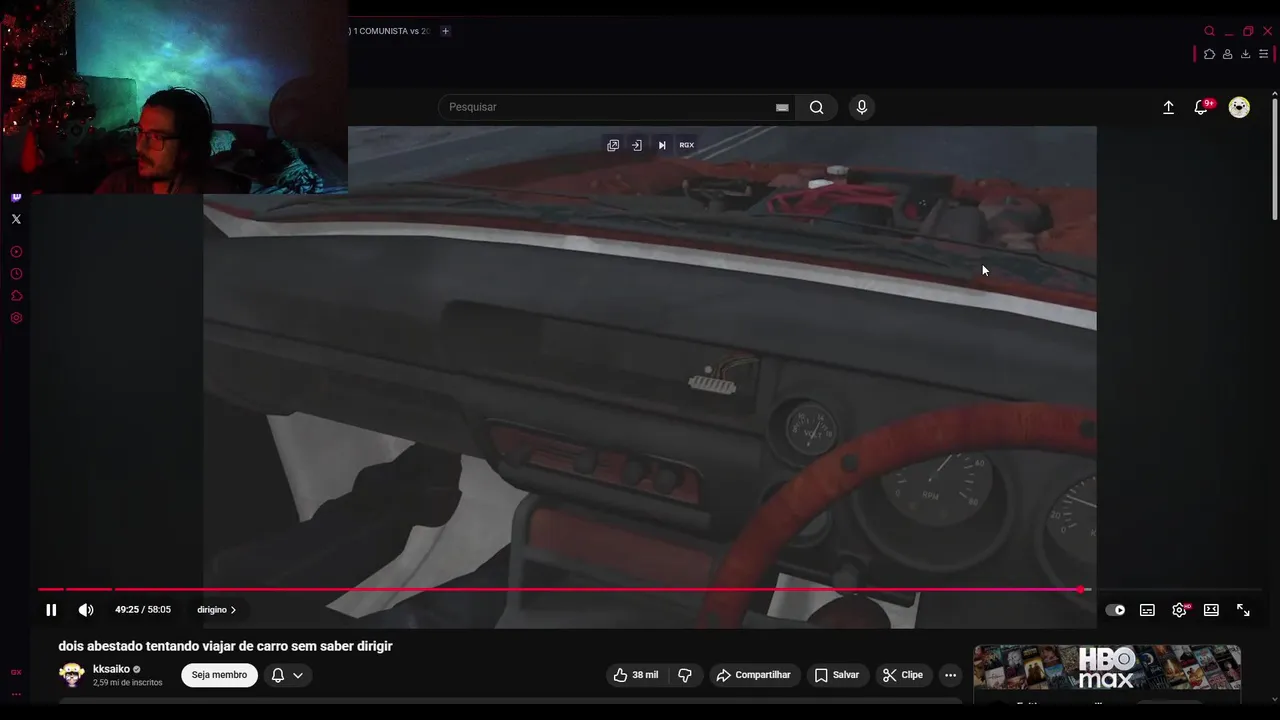Open browser search tabs magnifier
Screen dimensions: 1280x720
click(1210, 31)
